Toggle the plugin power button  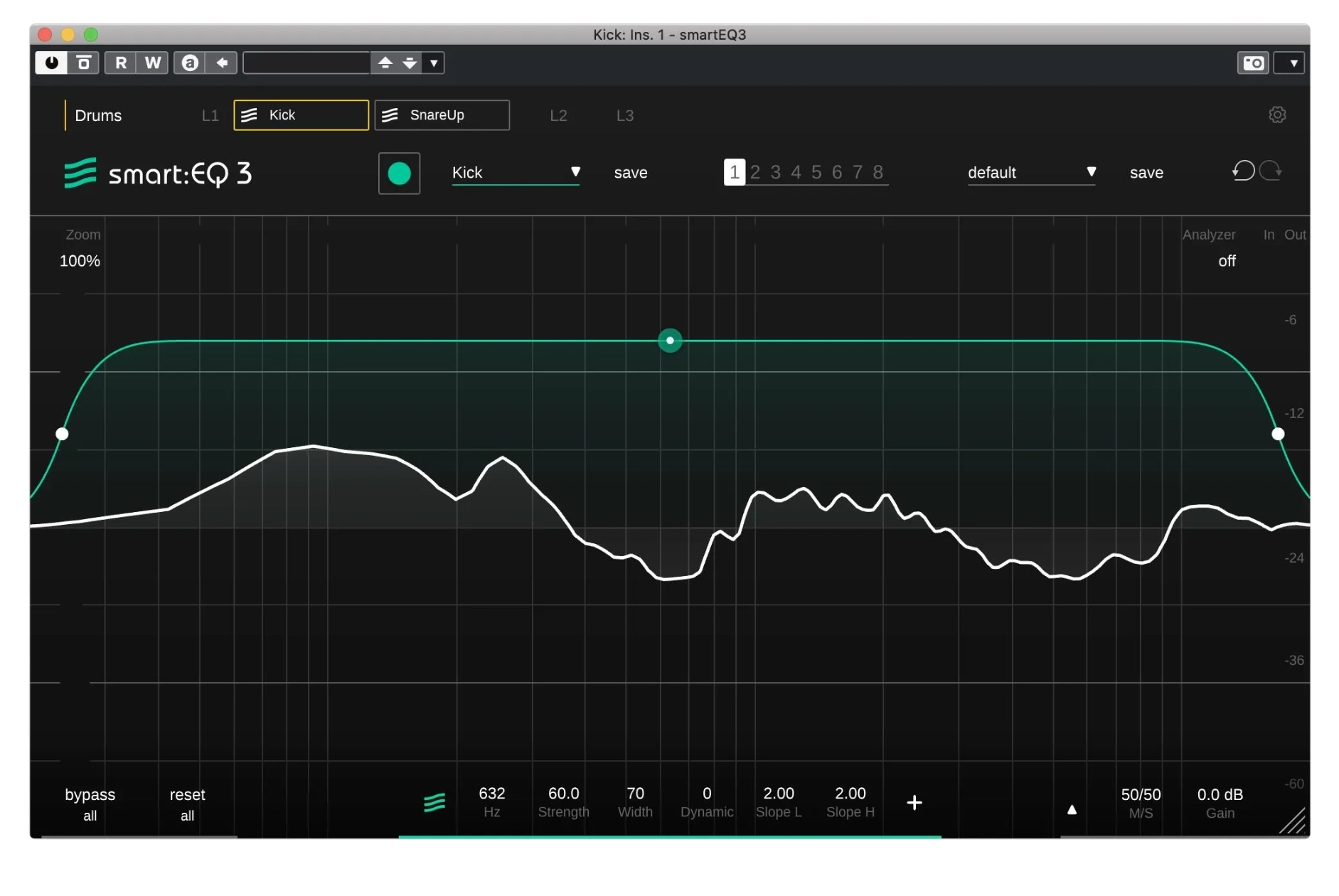(50, 63)
